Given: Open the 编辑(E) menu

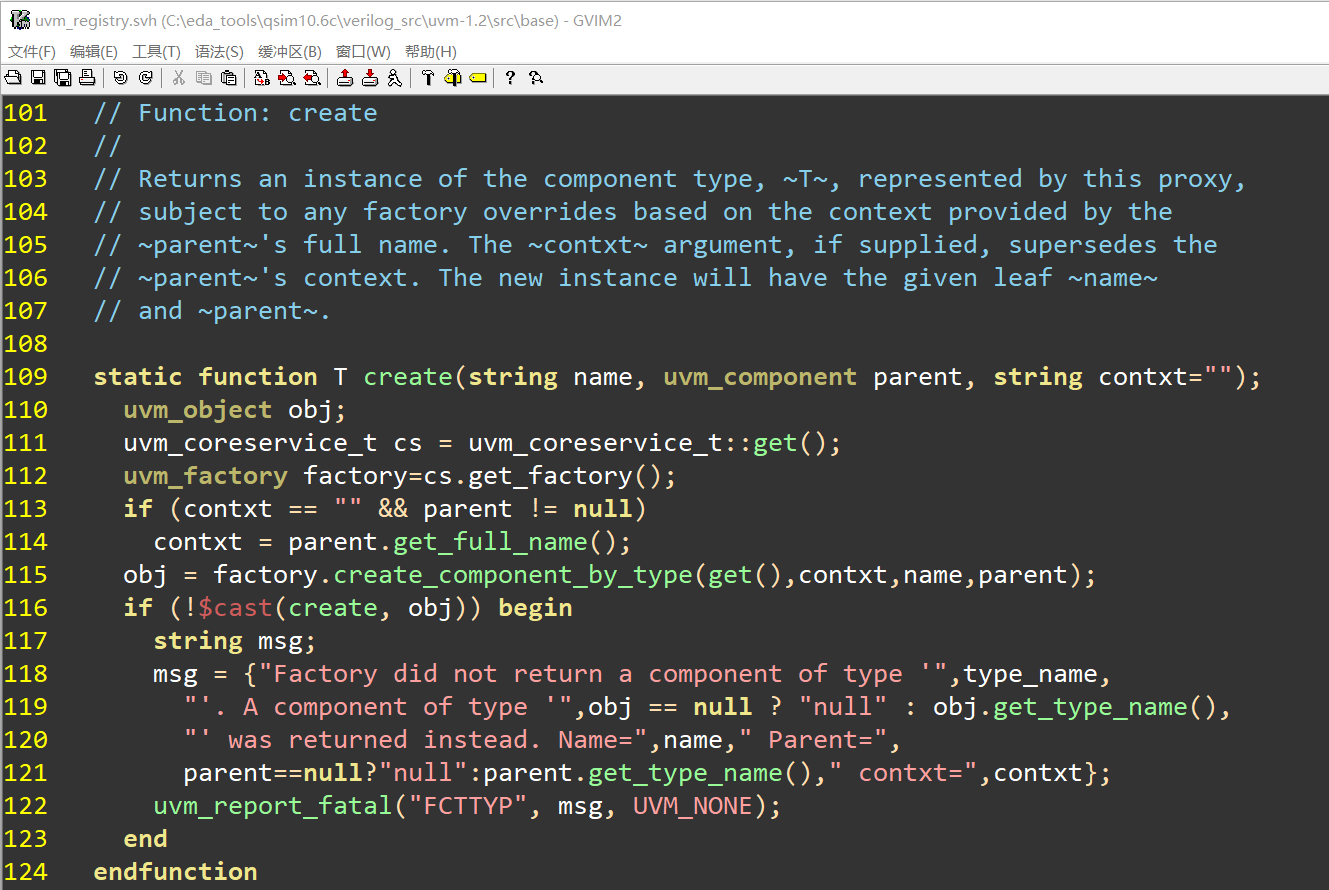Looking at the screenshot, I should coord(94,52).
